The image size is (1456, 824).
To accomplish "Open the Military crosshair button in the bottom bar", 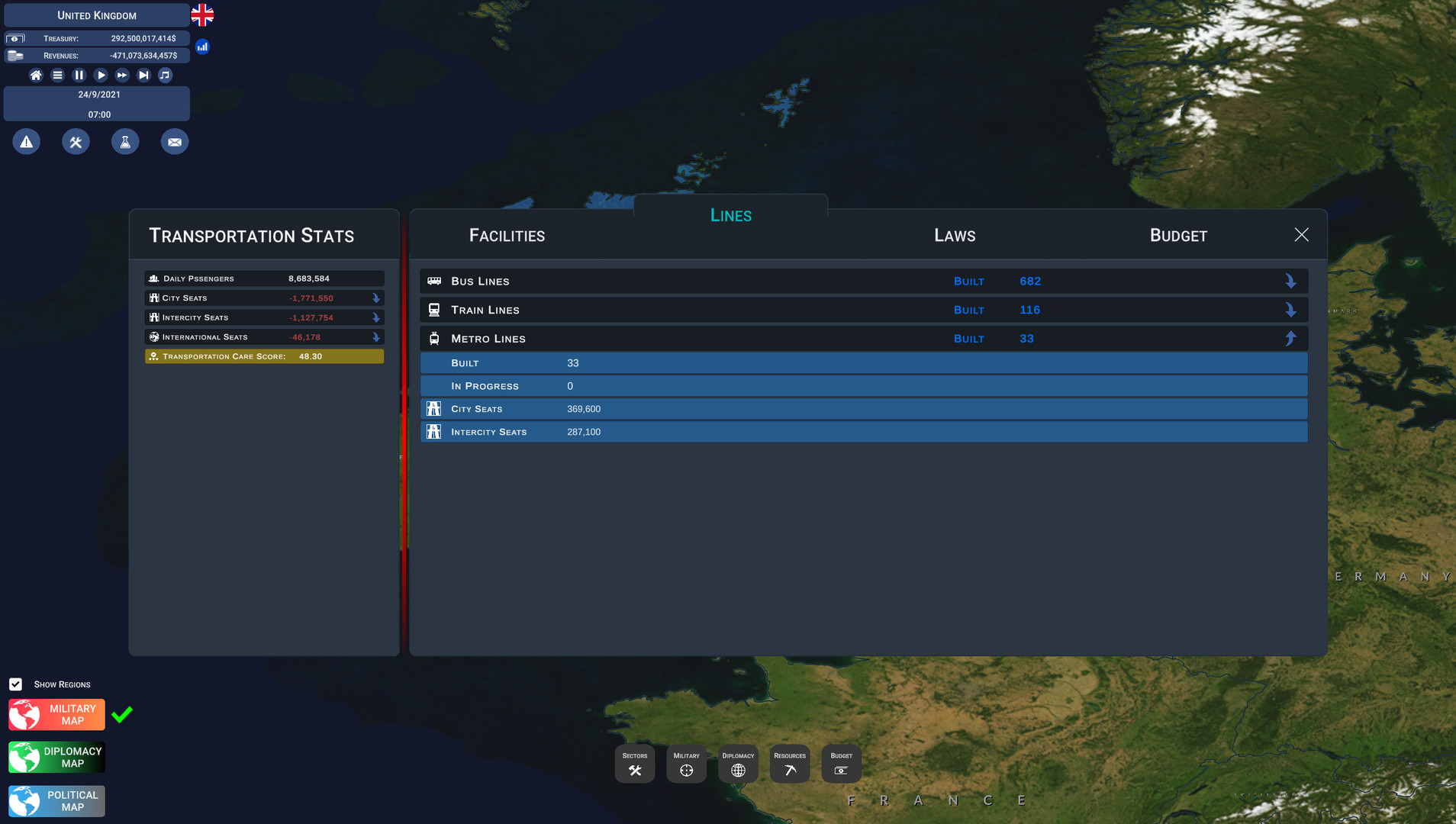I will (x=686, y=764).
